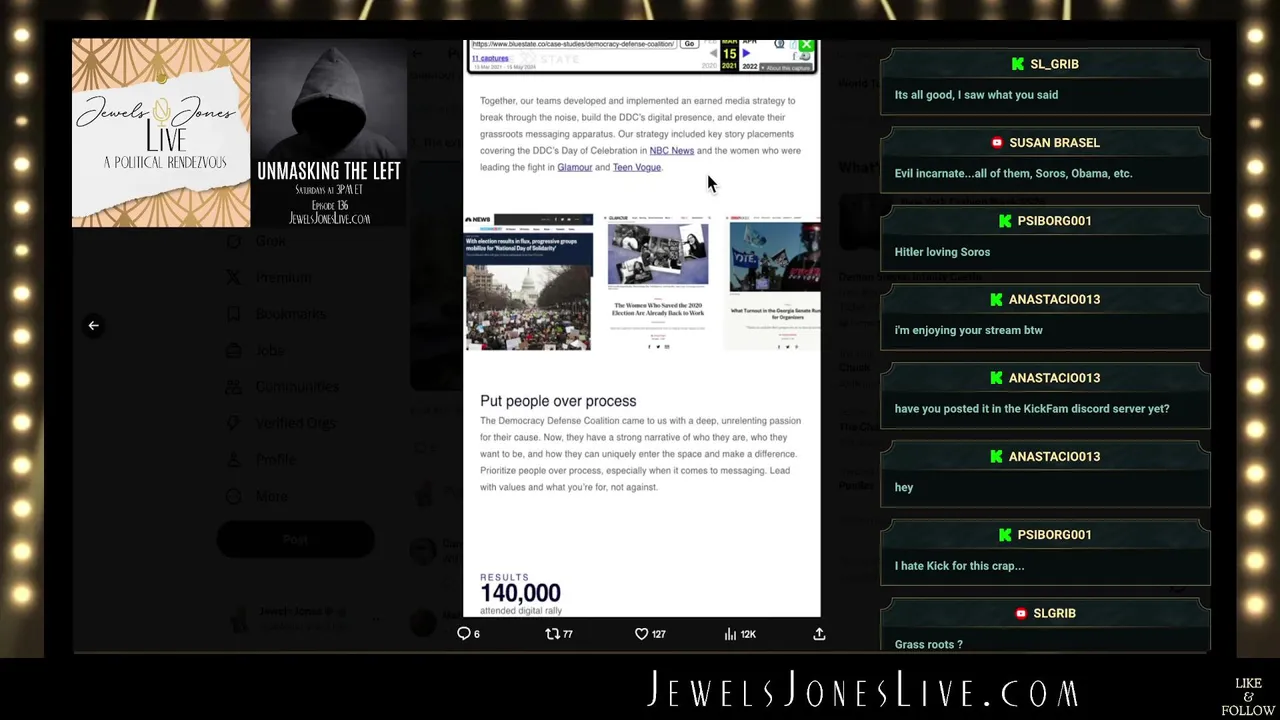
Task: Click the YouTube icon beside SUSAN BRASEL
Action: point(997,143)
